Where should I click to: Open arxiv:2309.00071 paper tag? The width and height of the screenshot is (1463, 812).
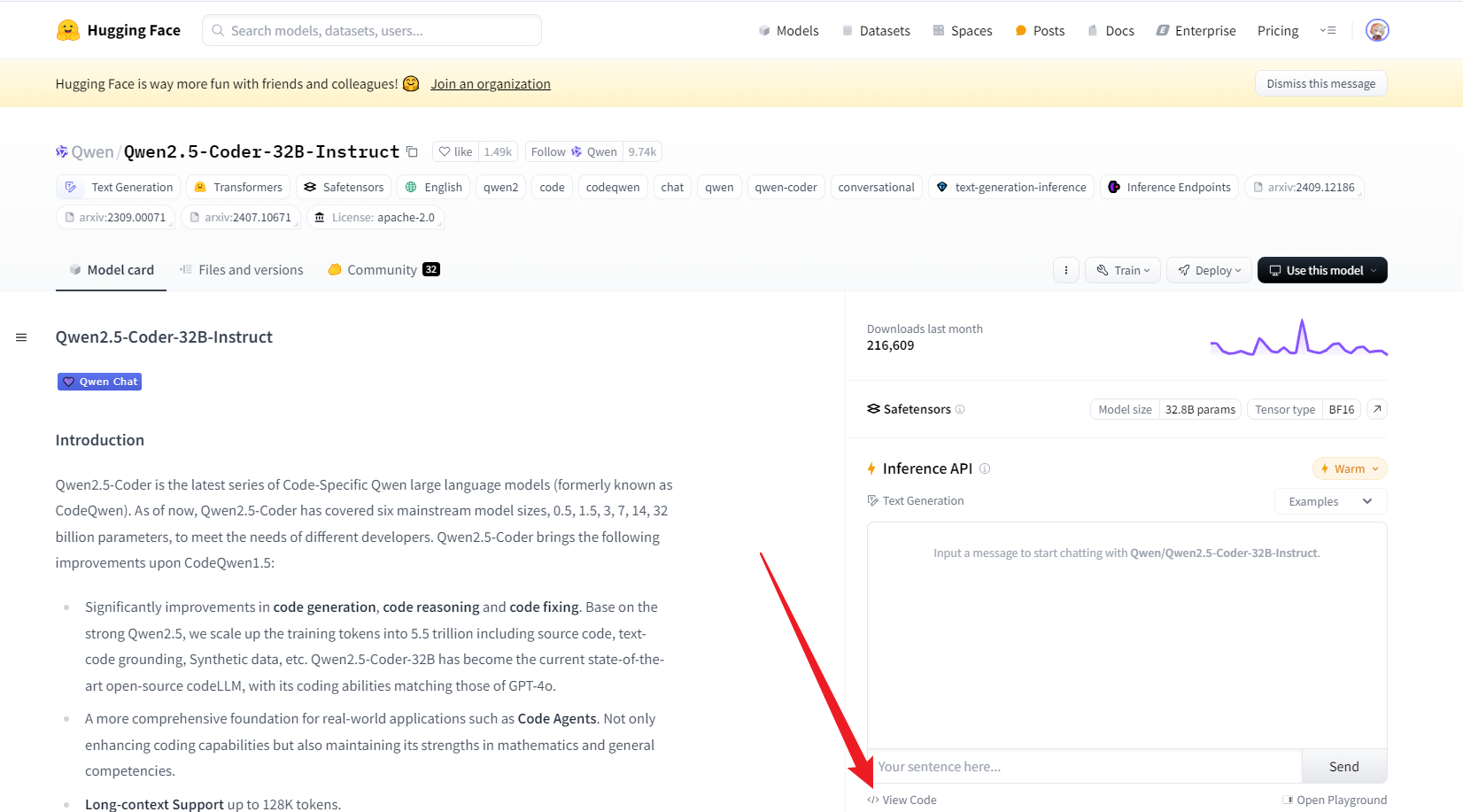coord(115,217)
